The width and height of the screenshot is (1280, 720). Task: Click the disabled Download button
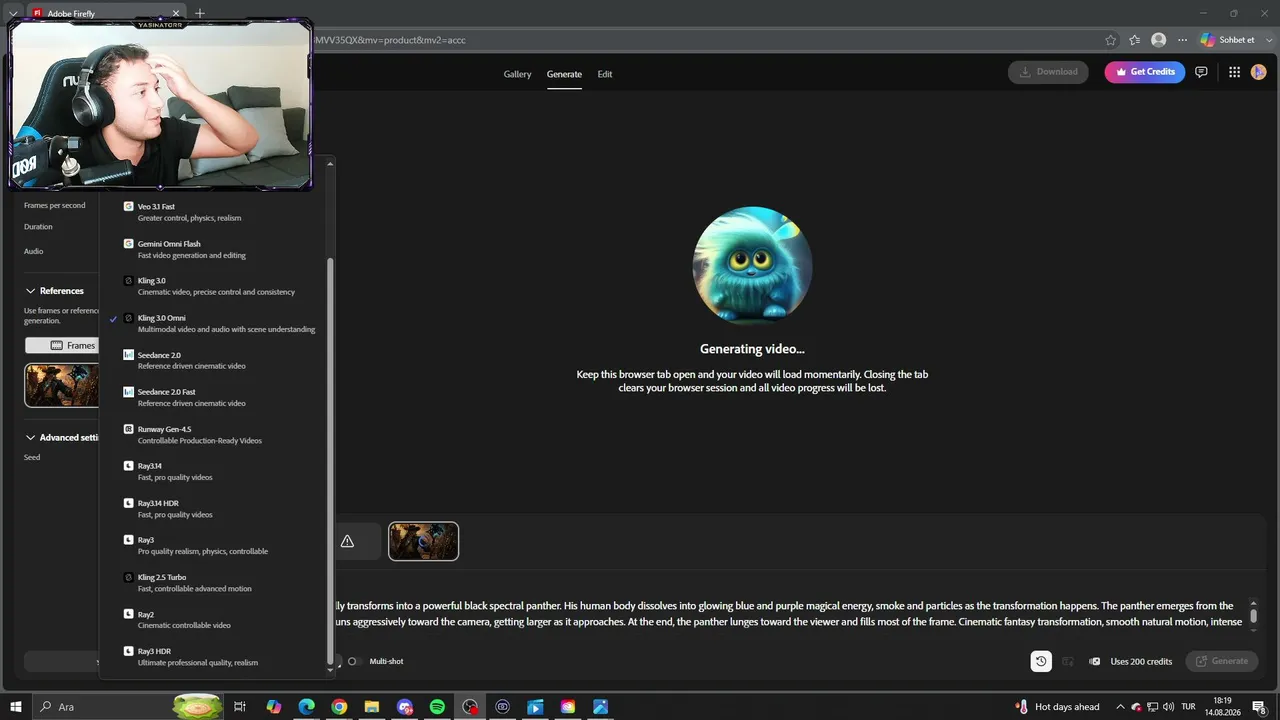pyautogui.click(x=1048, y=72)
